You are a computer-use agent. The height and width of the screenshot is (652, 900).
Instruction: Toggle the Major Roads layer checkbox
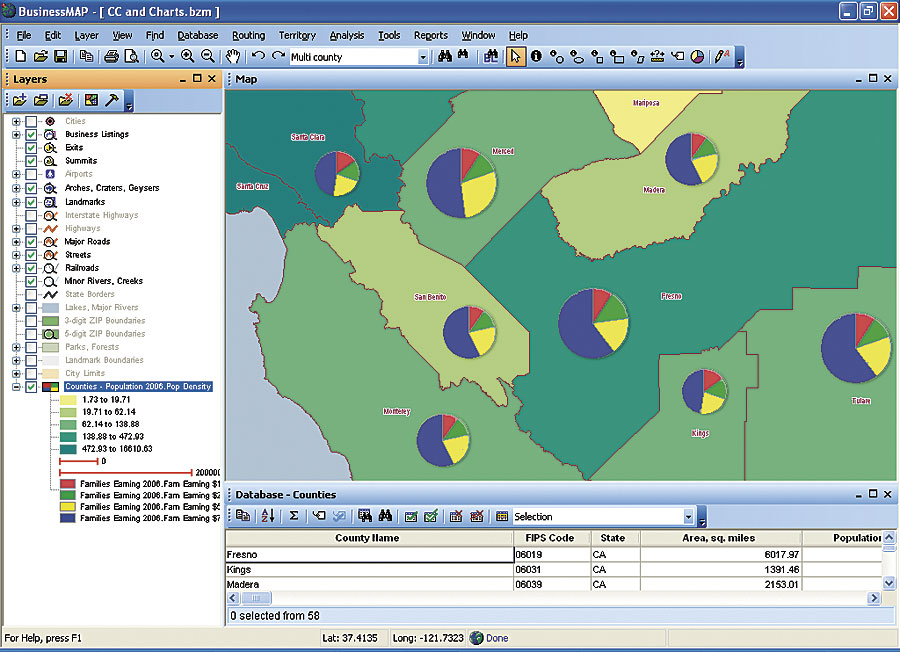tap(32, 241)
